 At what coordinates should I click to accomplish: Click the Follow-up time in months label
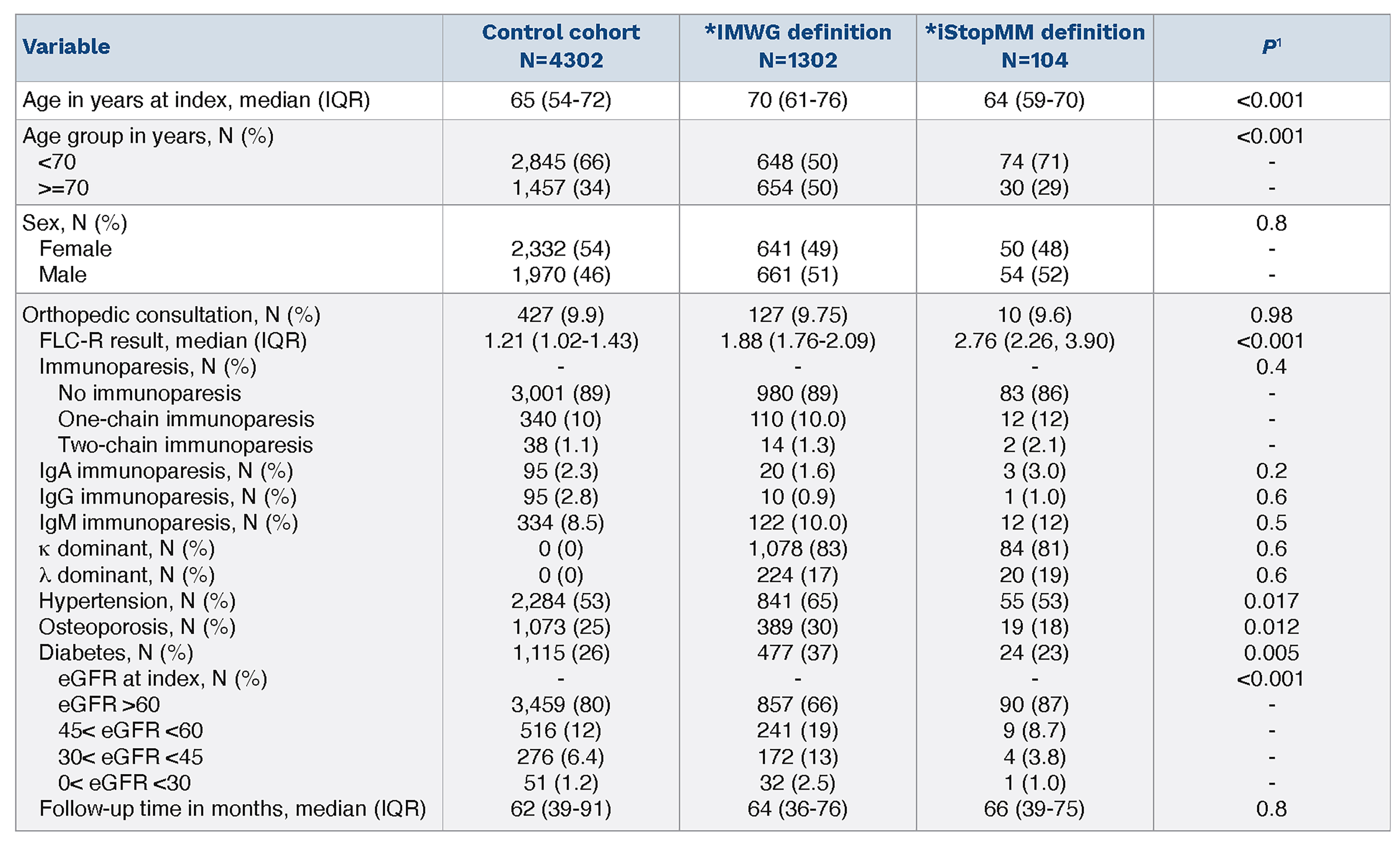(232, 809)
